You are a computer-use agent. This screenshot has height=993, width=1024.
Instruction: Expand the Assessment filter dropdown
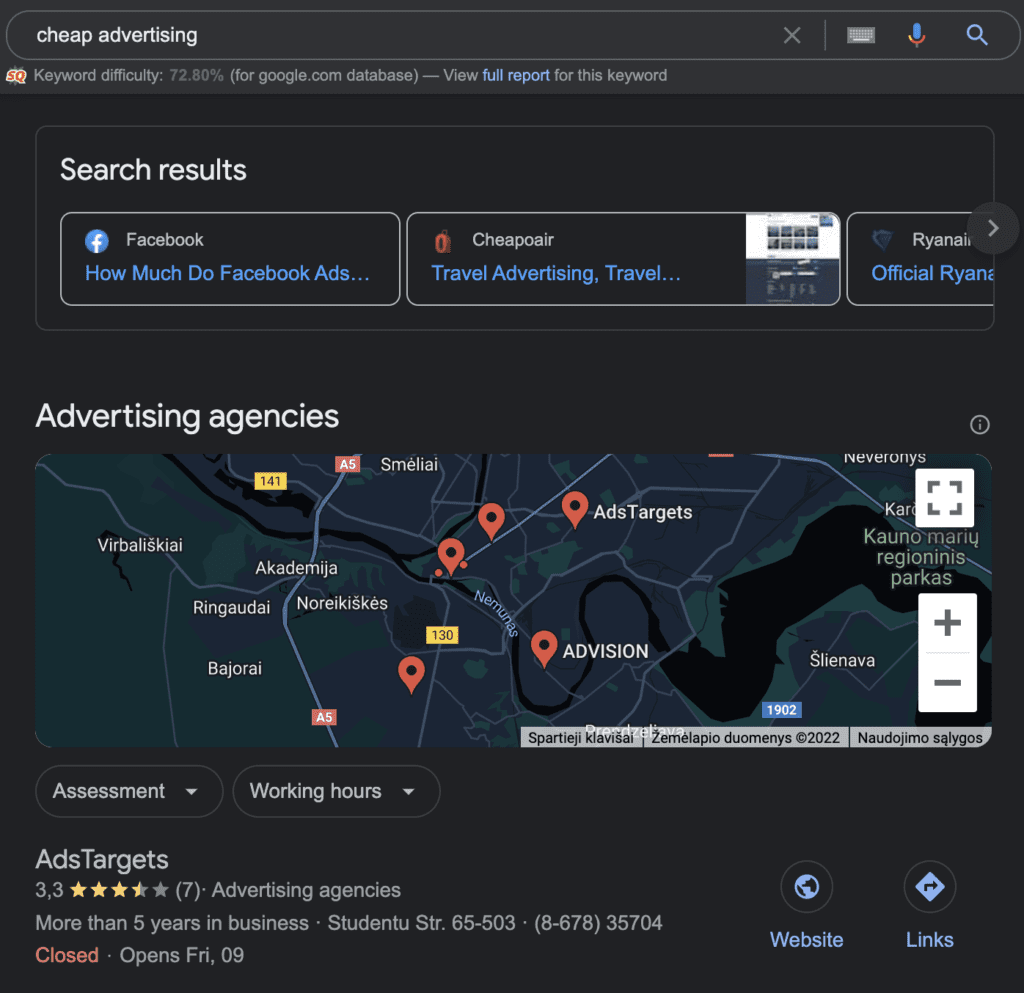point(129,791)
